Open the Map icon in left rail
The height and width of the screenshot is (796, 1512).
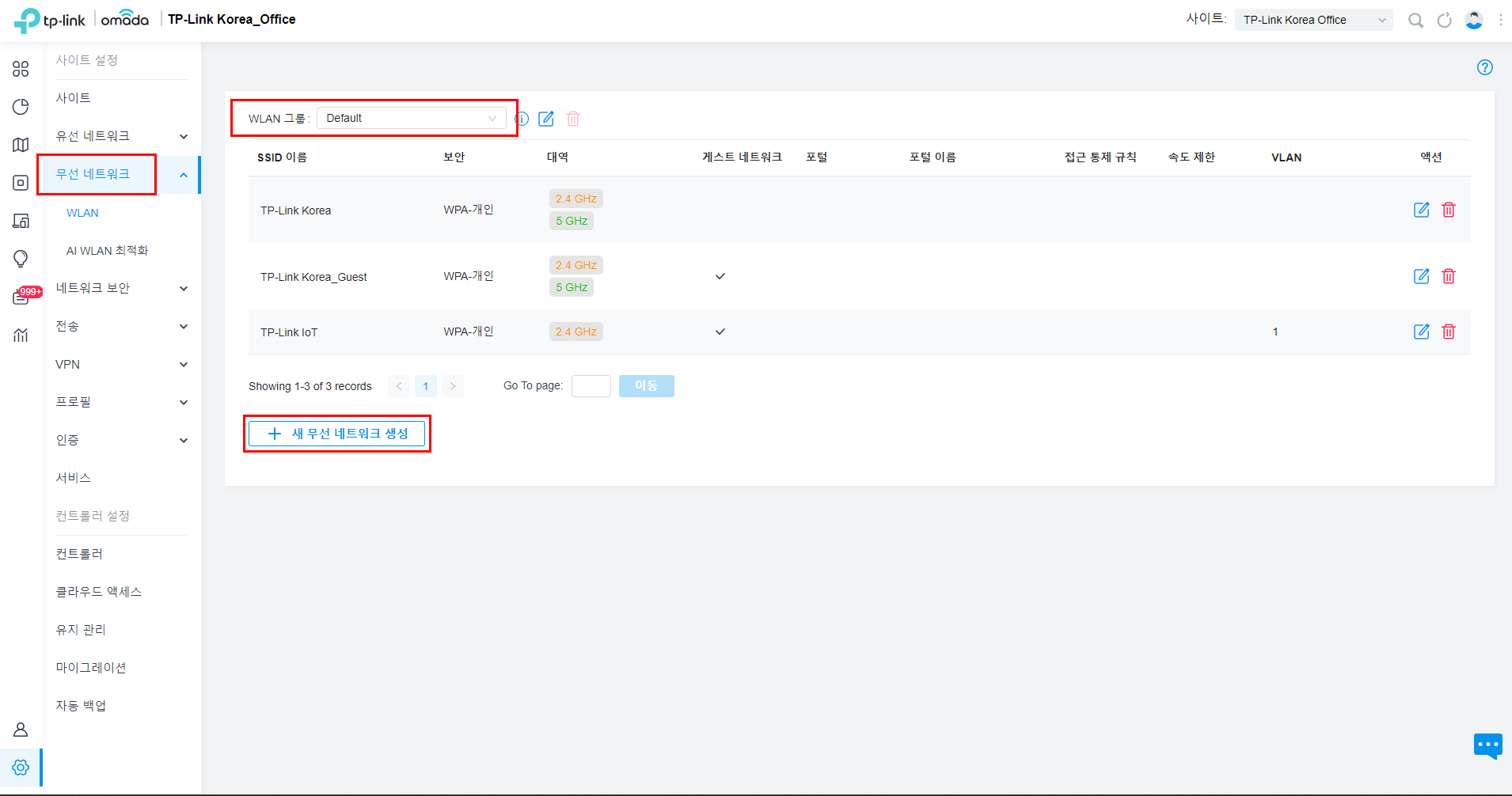(x=21, y=145)
